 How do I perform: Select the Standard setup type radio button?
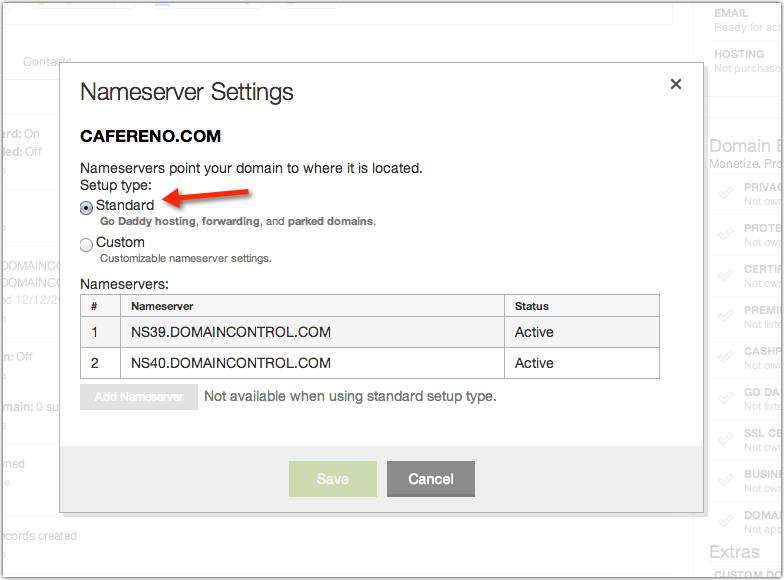point(87,207)
